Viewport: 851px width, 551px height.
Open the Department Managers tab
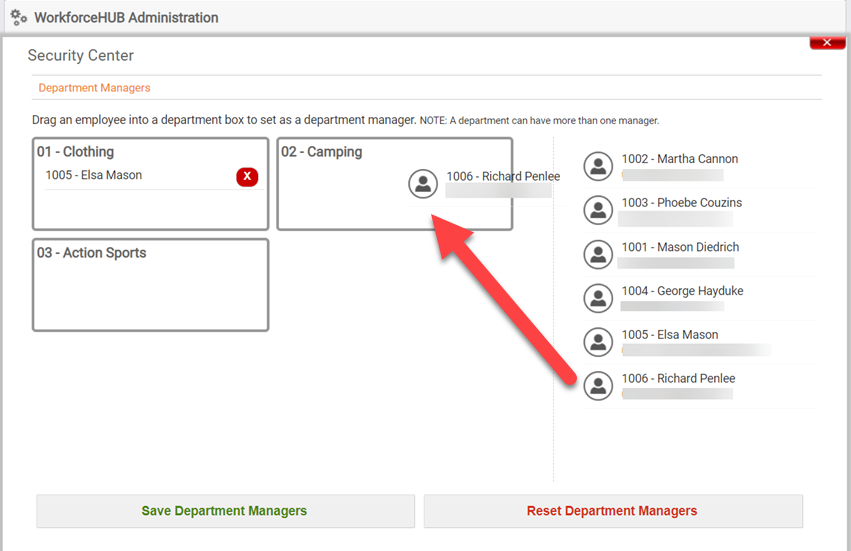(x=94, y=88)
